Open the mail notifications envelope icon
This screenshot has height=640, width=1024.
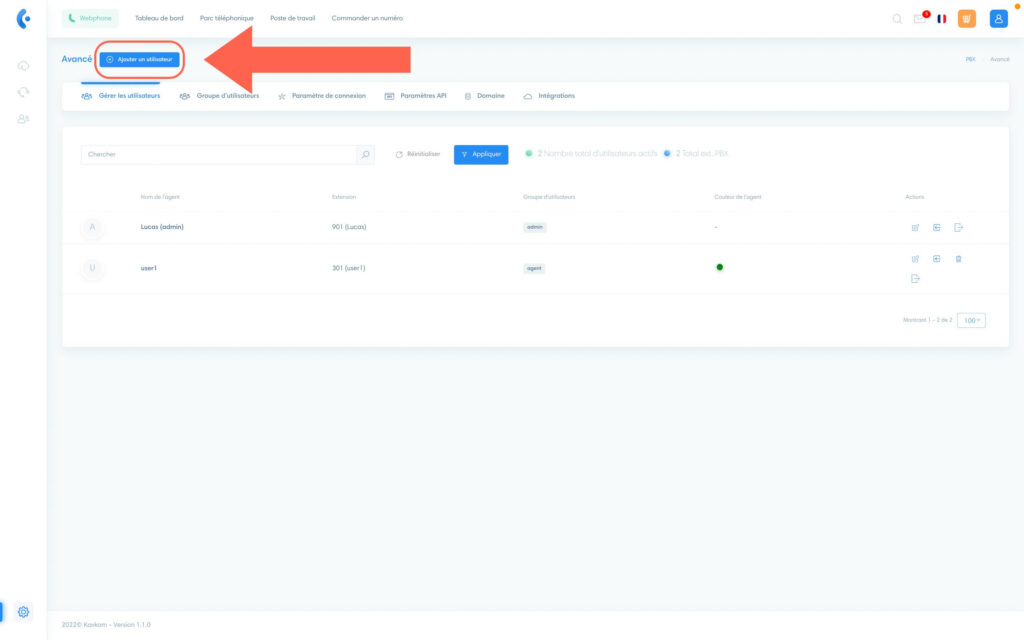[x=920, y=19]
